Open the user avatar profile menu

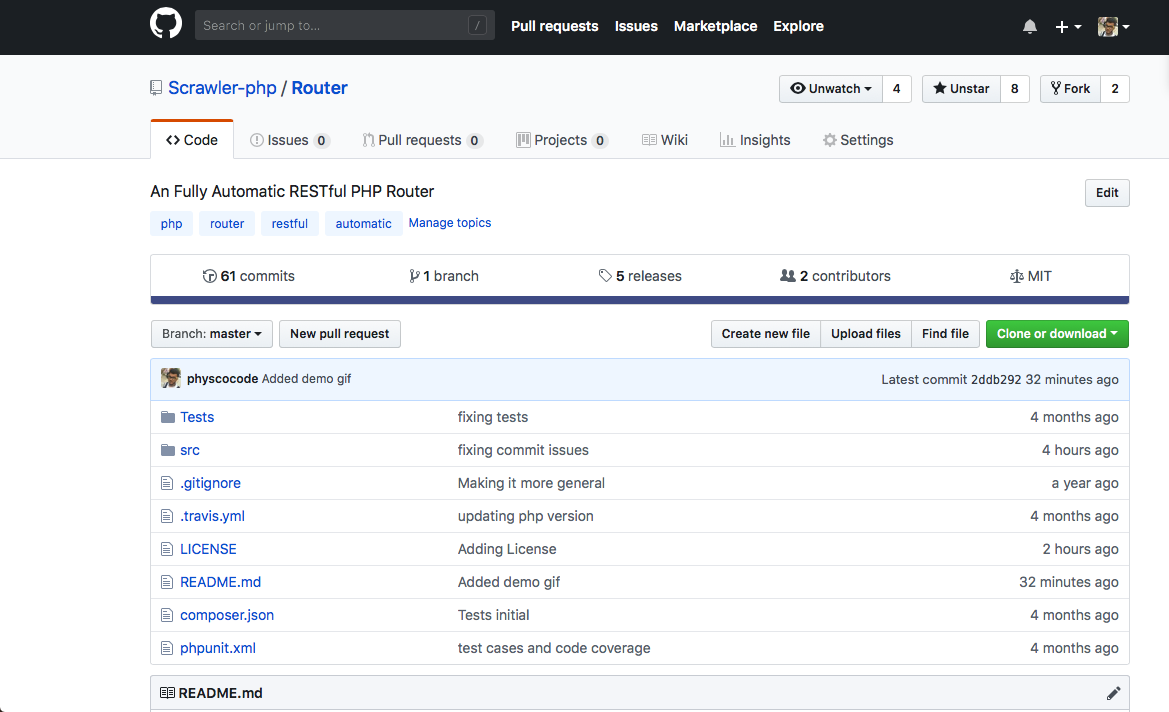[1113, 27]
